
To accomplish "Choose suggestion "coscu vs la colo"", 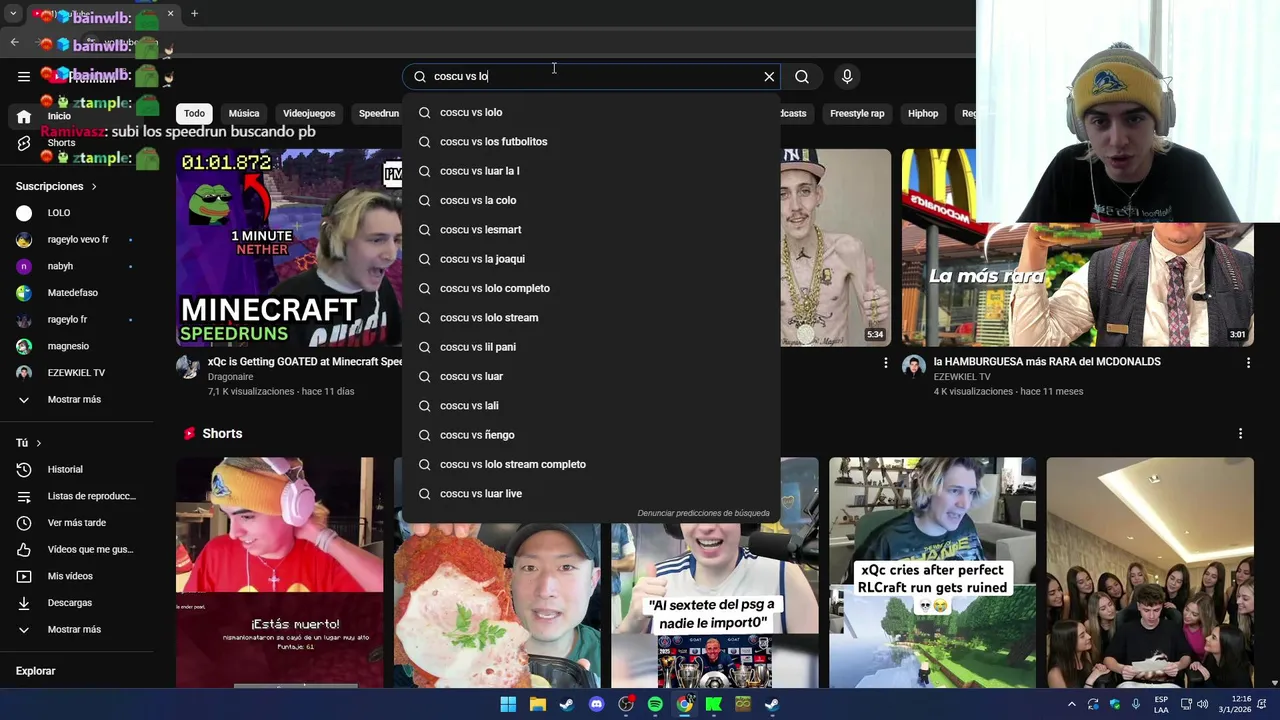I will (x=591, y=200).
